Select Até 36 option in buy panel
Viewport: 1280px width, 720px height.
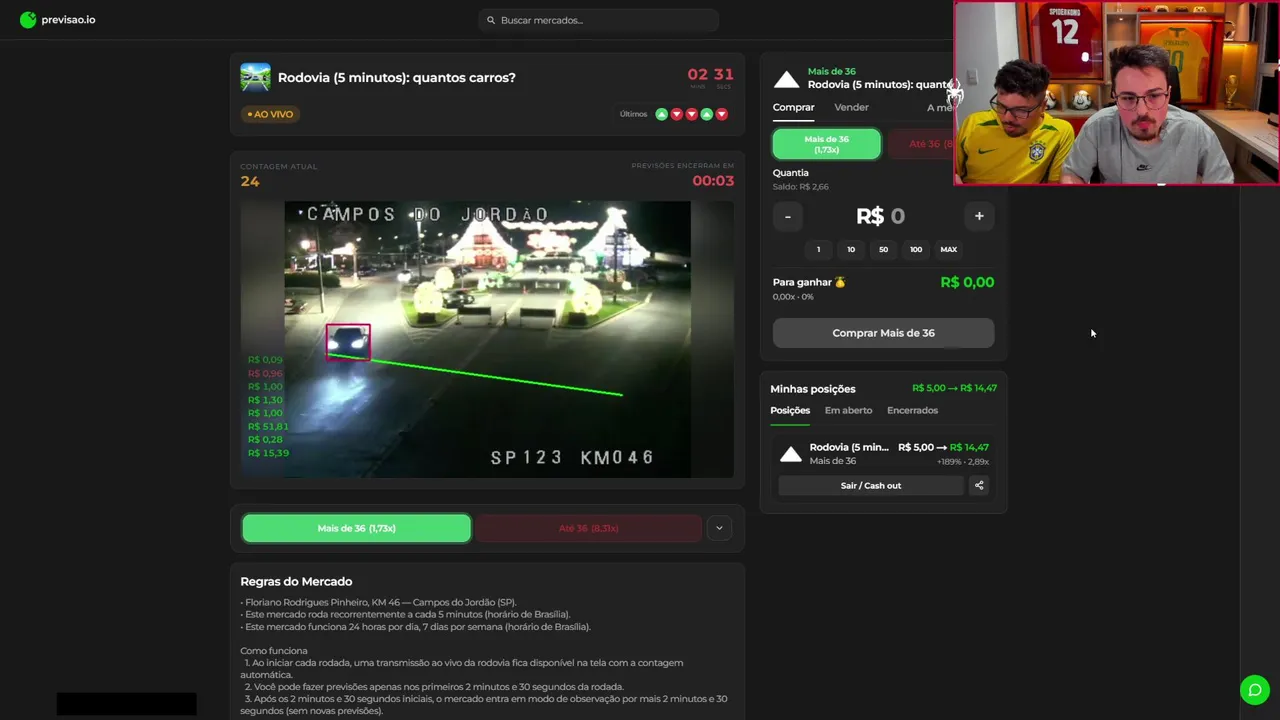922,144
